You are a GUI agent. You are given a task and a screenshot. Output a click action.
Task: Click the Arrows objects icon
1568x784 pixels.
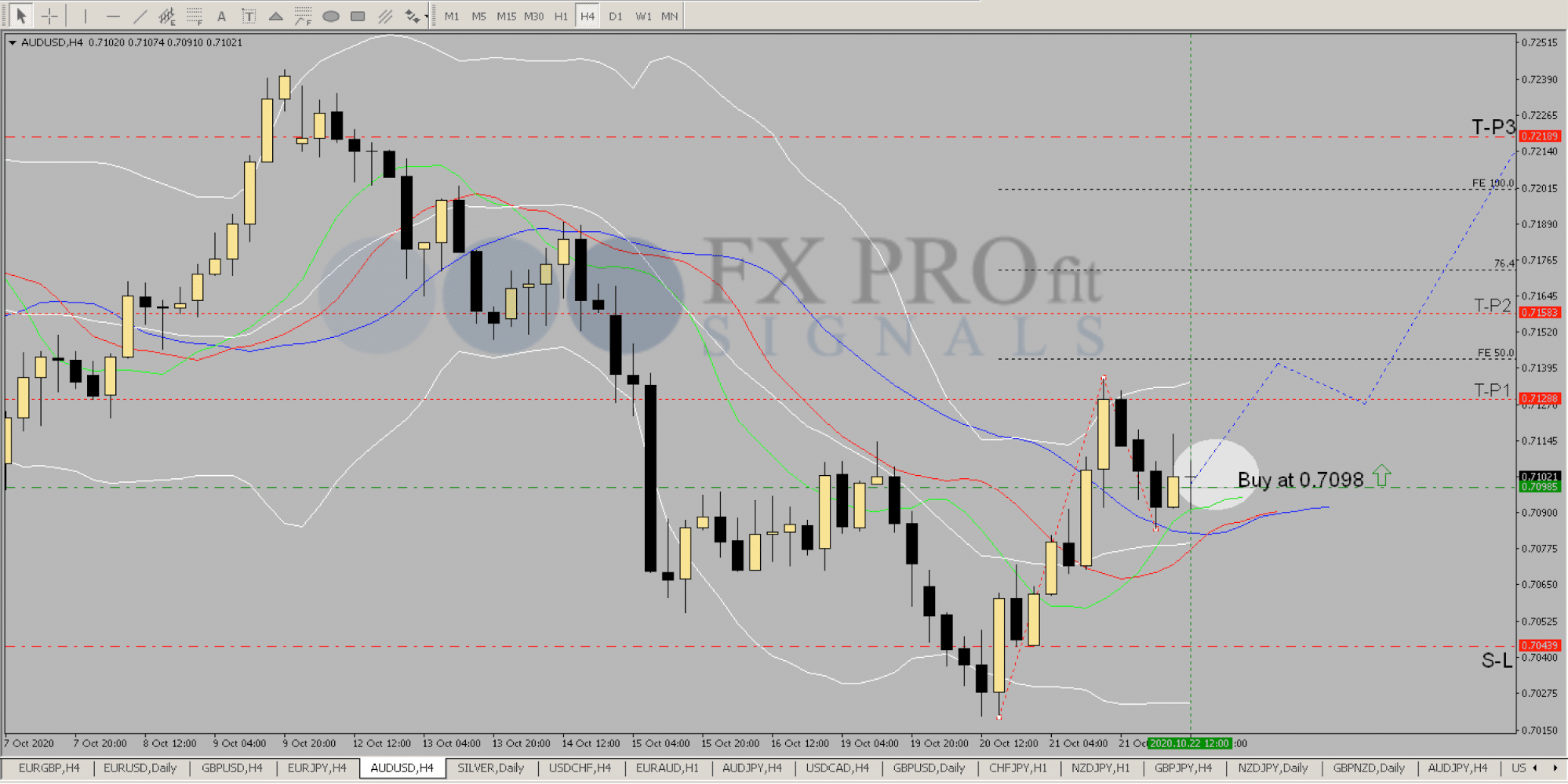(x=412, y=16)
